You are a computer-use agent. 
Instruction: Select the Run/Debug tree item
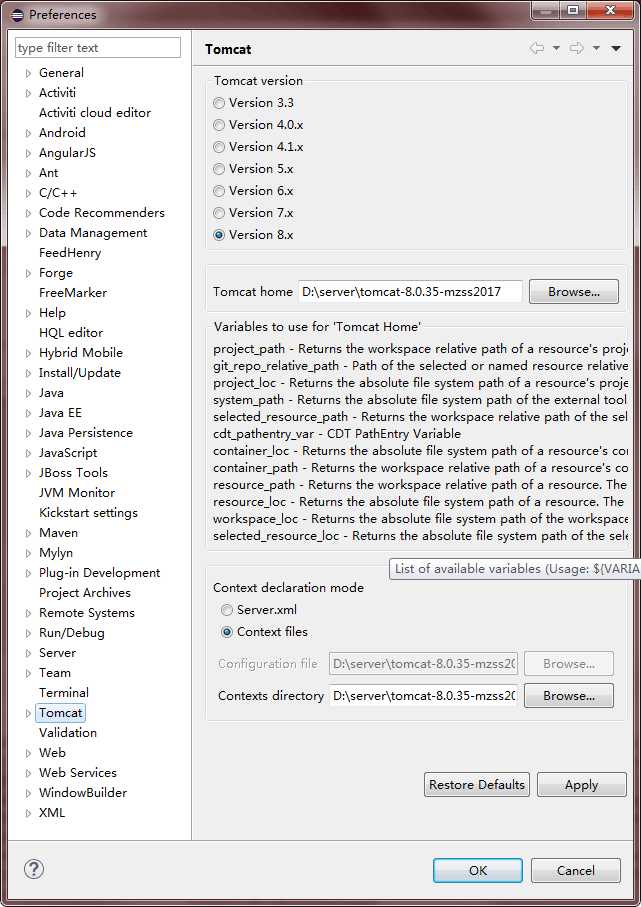coord(72,633)
